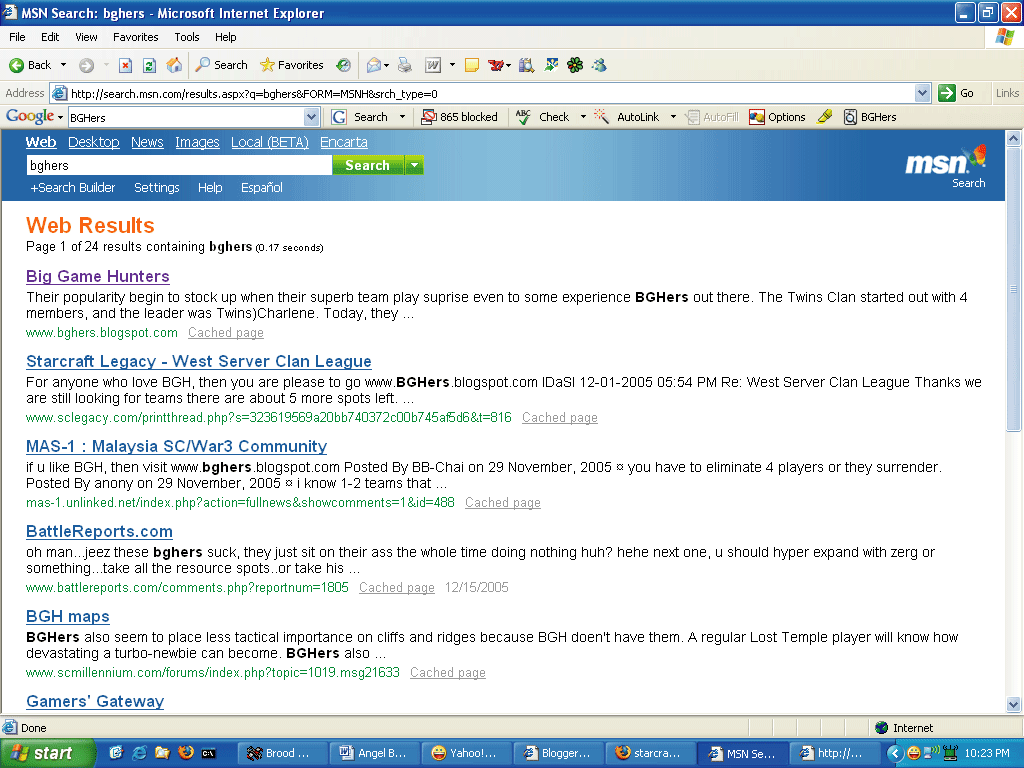This screenshot has width=1024, height=768.
Task: Click the 865 blocked popup blocker button
Action: 460,117
